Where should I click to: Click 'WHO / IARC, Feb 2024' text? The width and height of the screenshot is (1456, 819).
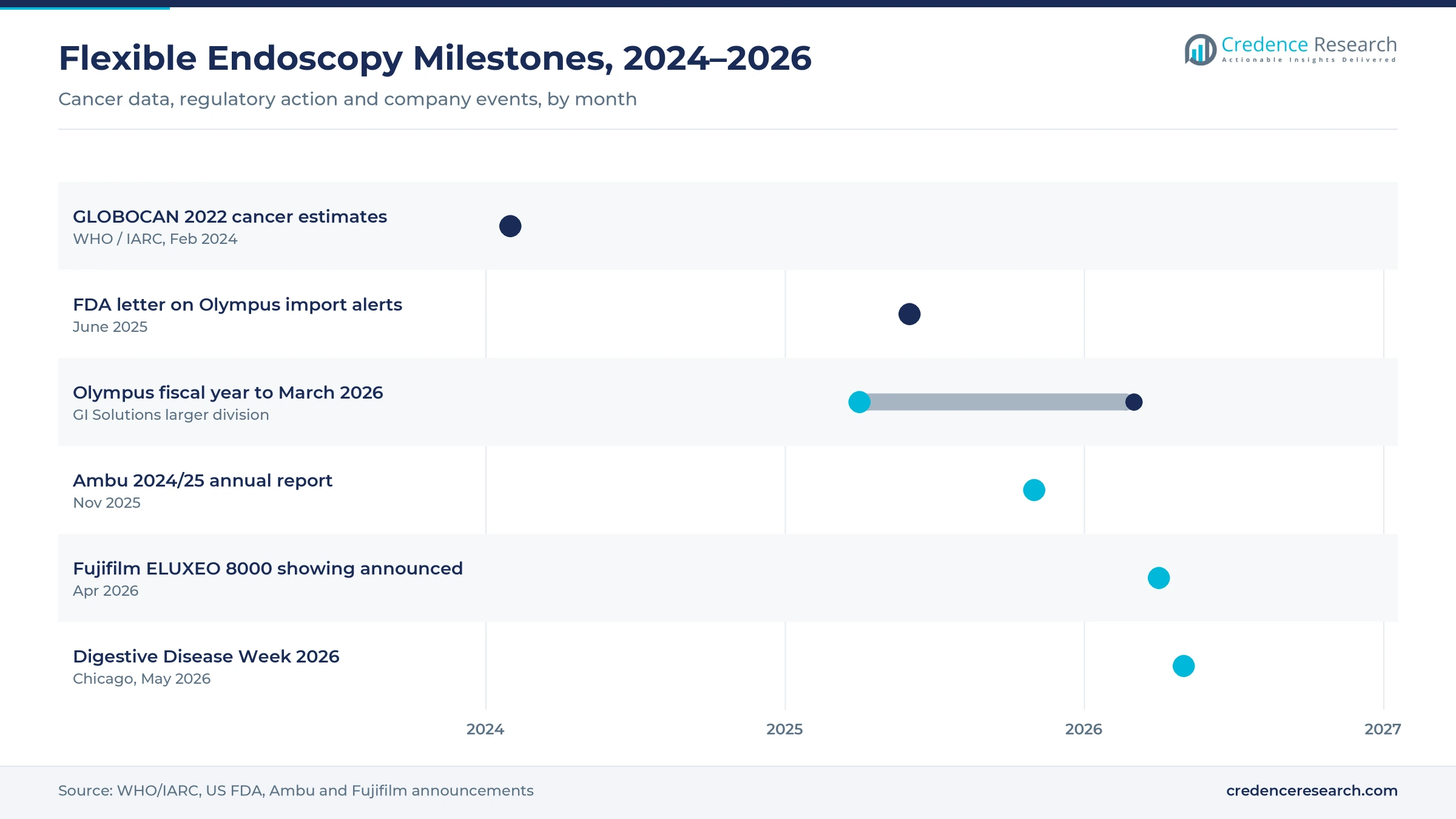[155, 239]
